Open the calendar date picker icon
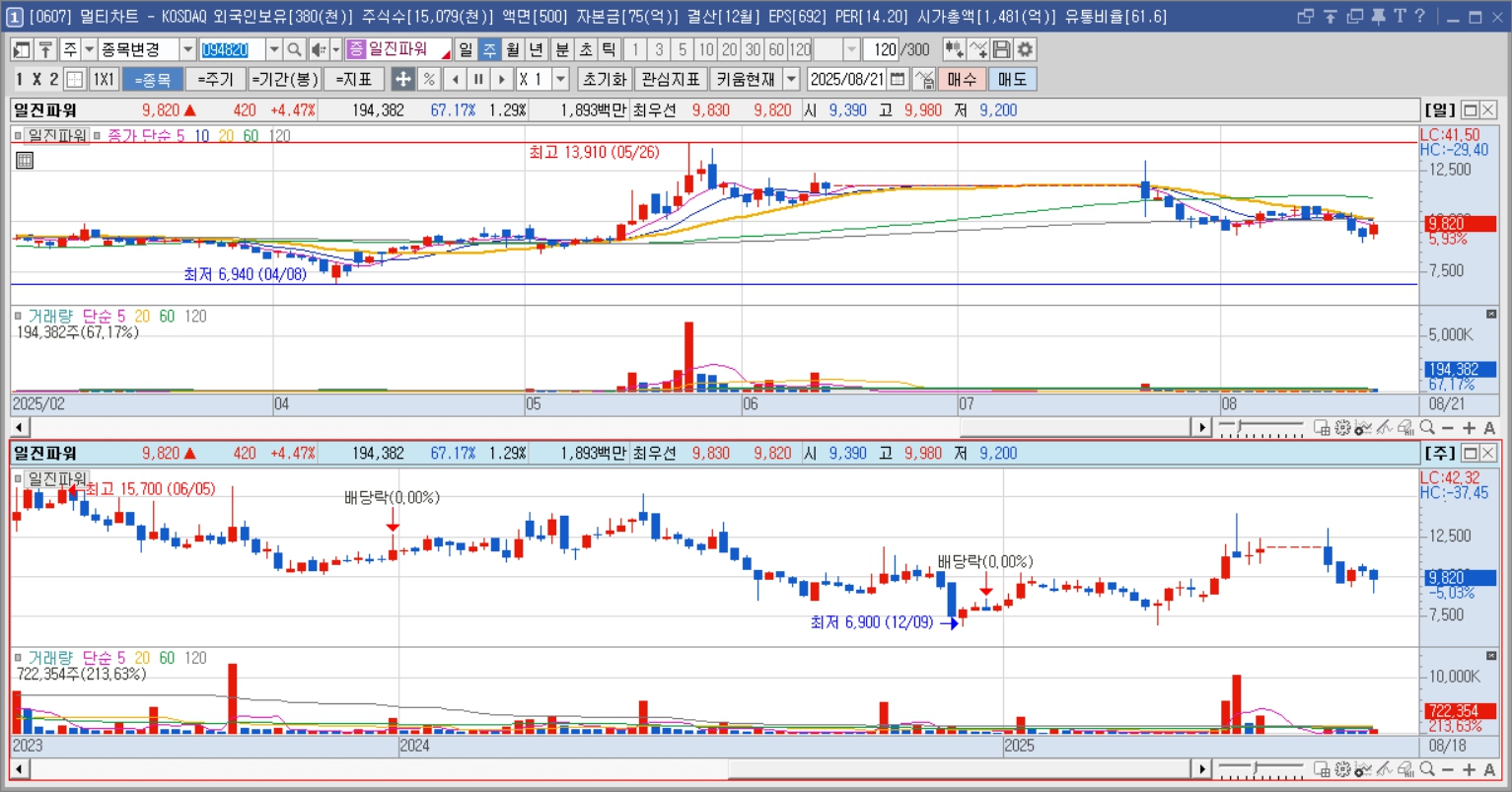This screenshot has width=1512, height=792. click(x=898, y=79)
